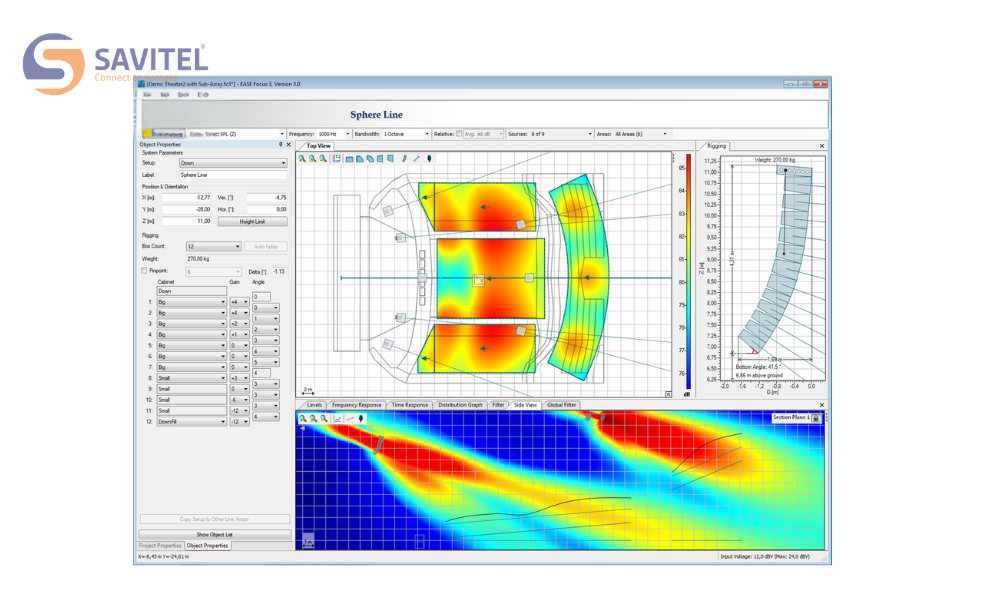The width and height of the screenshot is (1000, 600).
Task: Open the Direct SPL mapping type dropdown
Action: (x=282, y=134)
